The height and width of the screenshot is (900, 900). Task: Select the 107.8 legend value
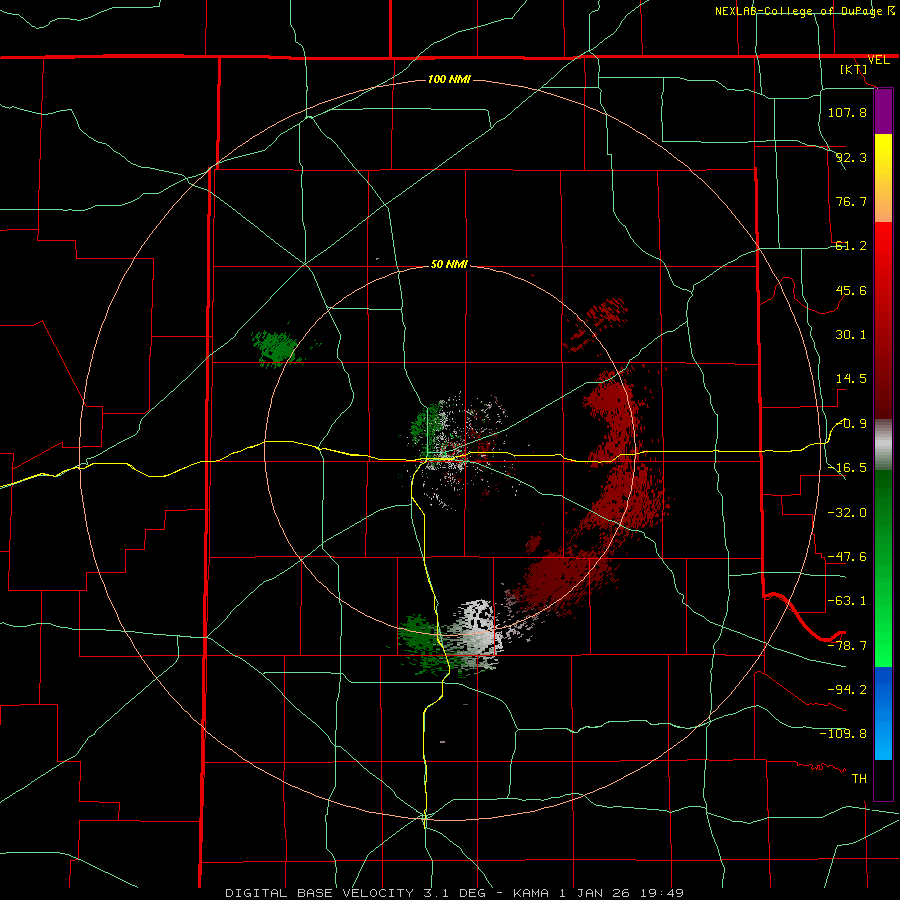pyautogui.click(x=847, y=112)
